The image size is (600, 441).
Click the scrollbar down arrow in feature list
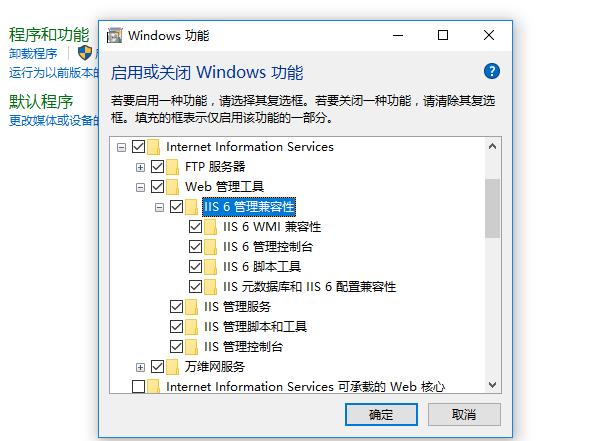(x=492, y=385)
